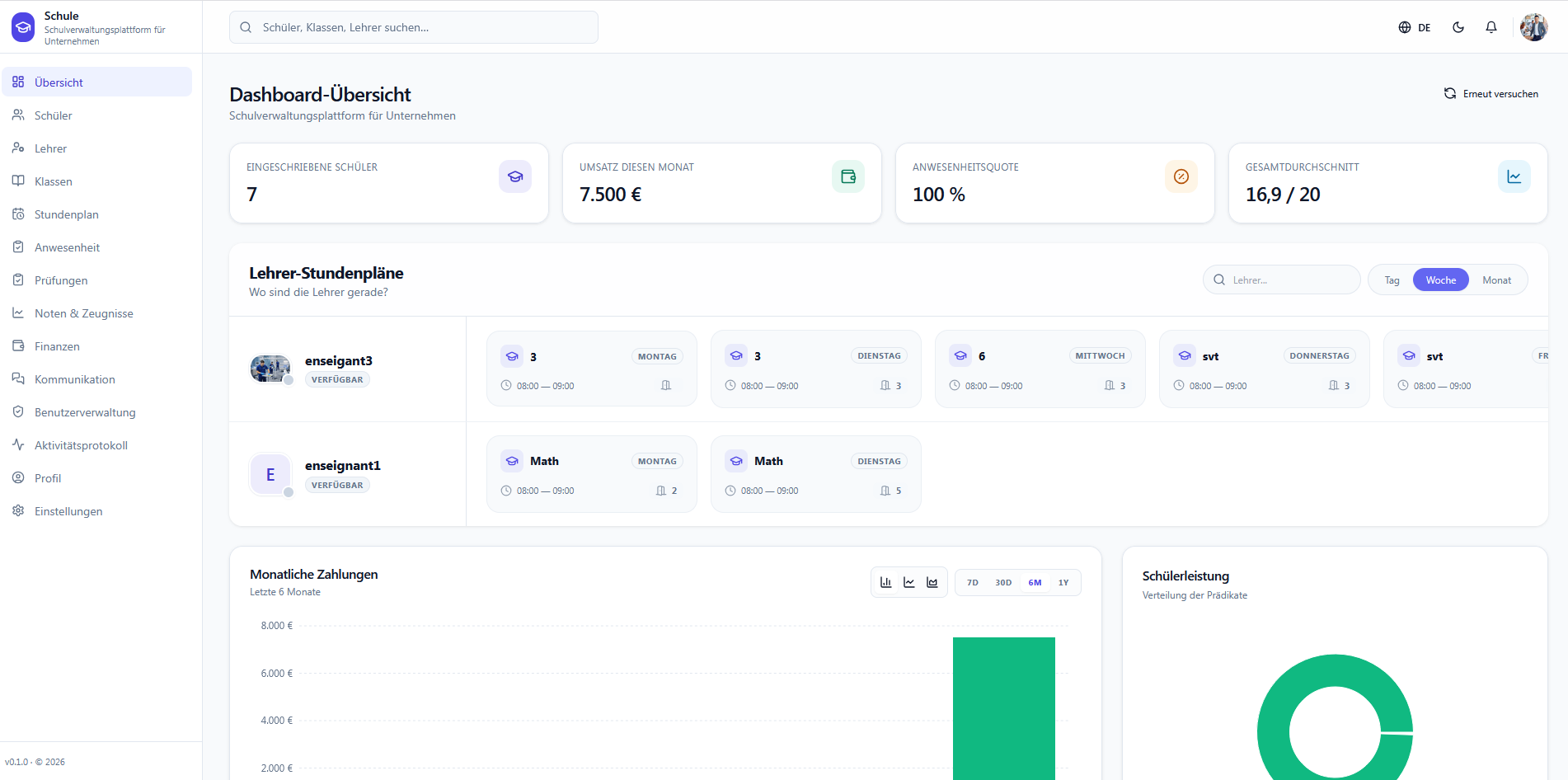Focus the Lehrer search field
Image resolution: width=1568 pixels, height=780 pixels.
click(x=1281, y=280)
